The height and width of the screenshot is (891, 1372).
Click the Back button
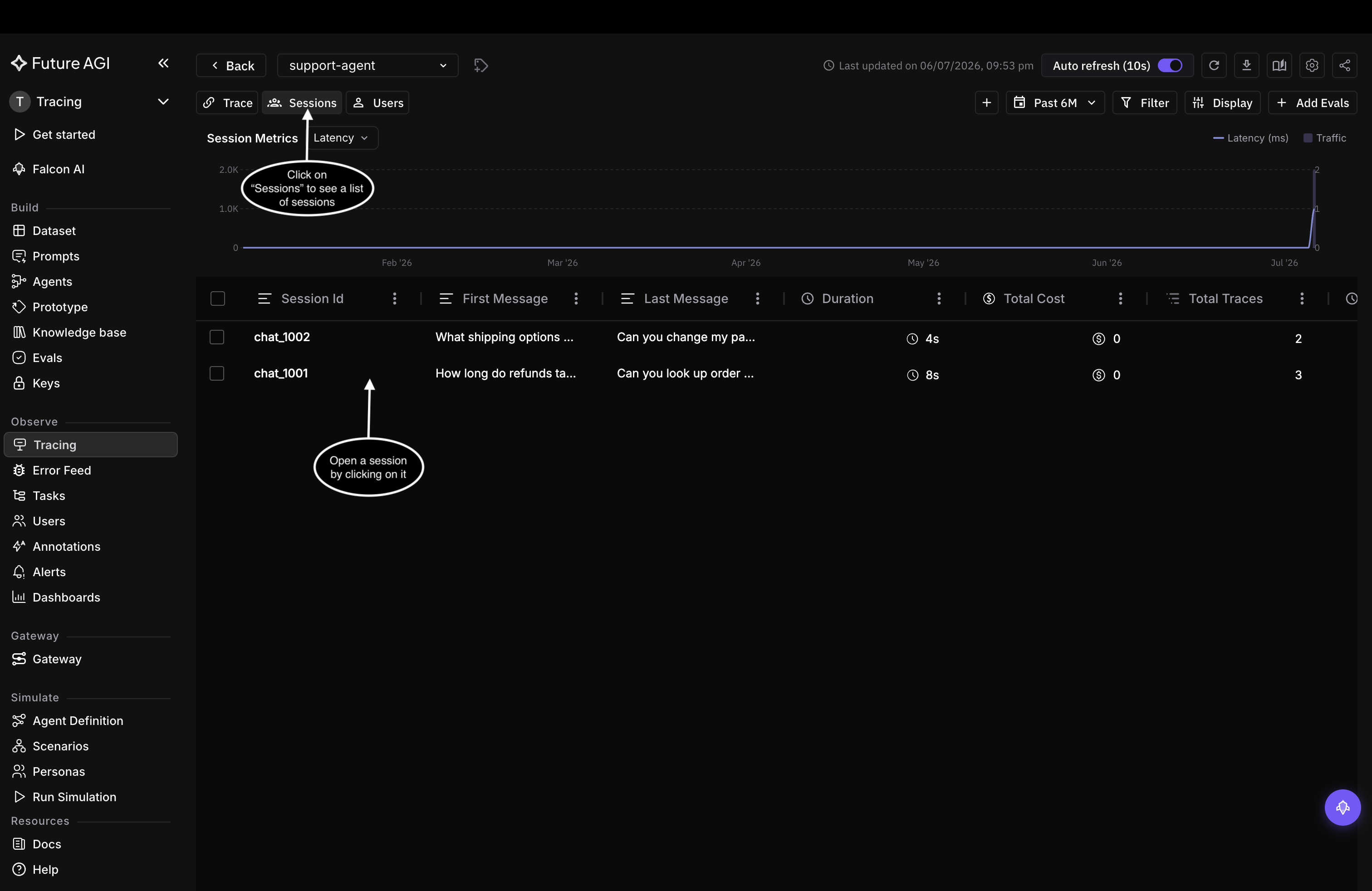[x=231, y=65]
